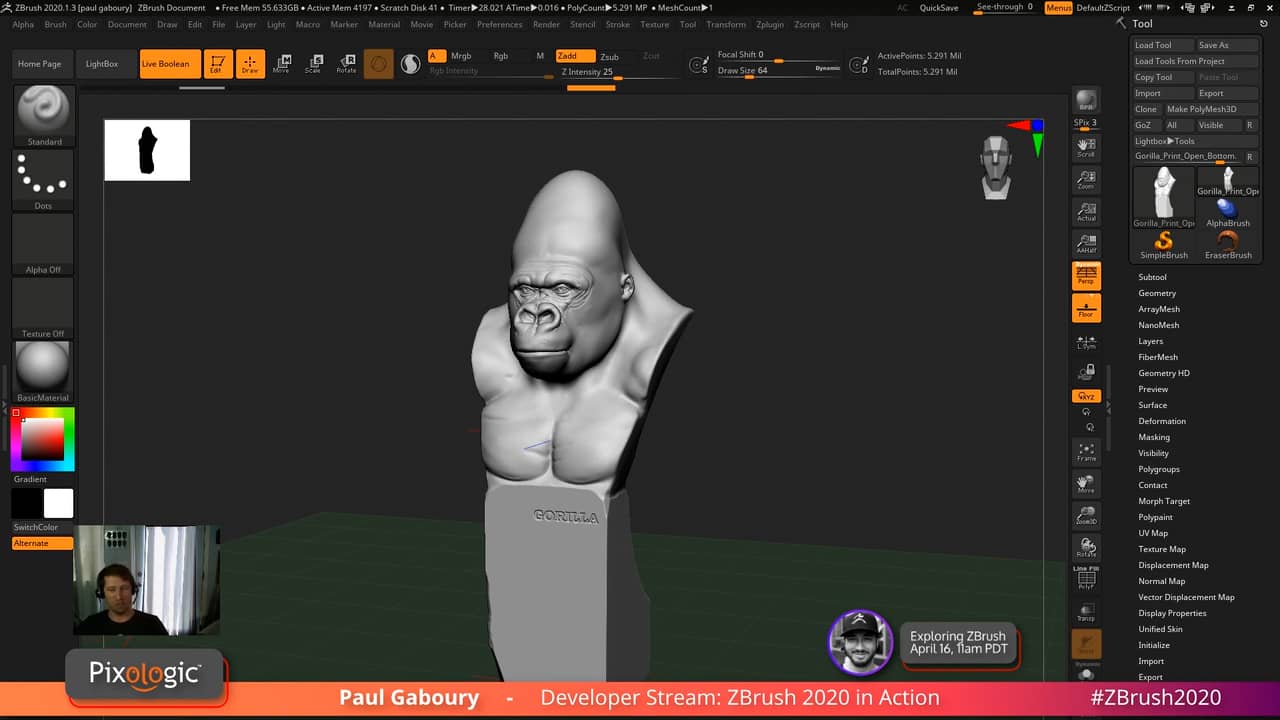Open the Standard brush selector

43,116
